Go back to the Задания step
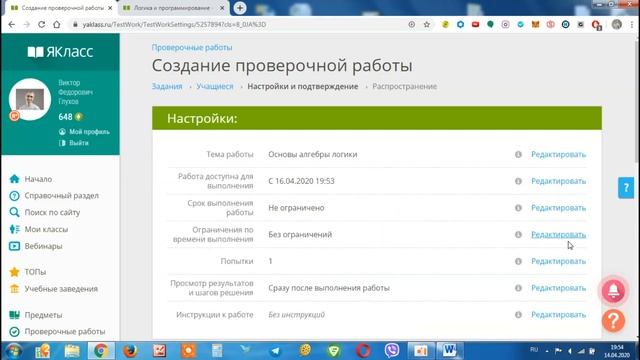This screenshot has height=360, width=640. (167, 87)
